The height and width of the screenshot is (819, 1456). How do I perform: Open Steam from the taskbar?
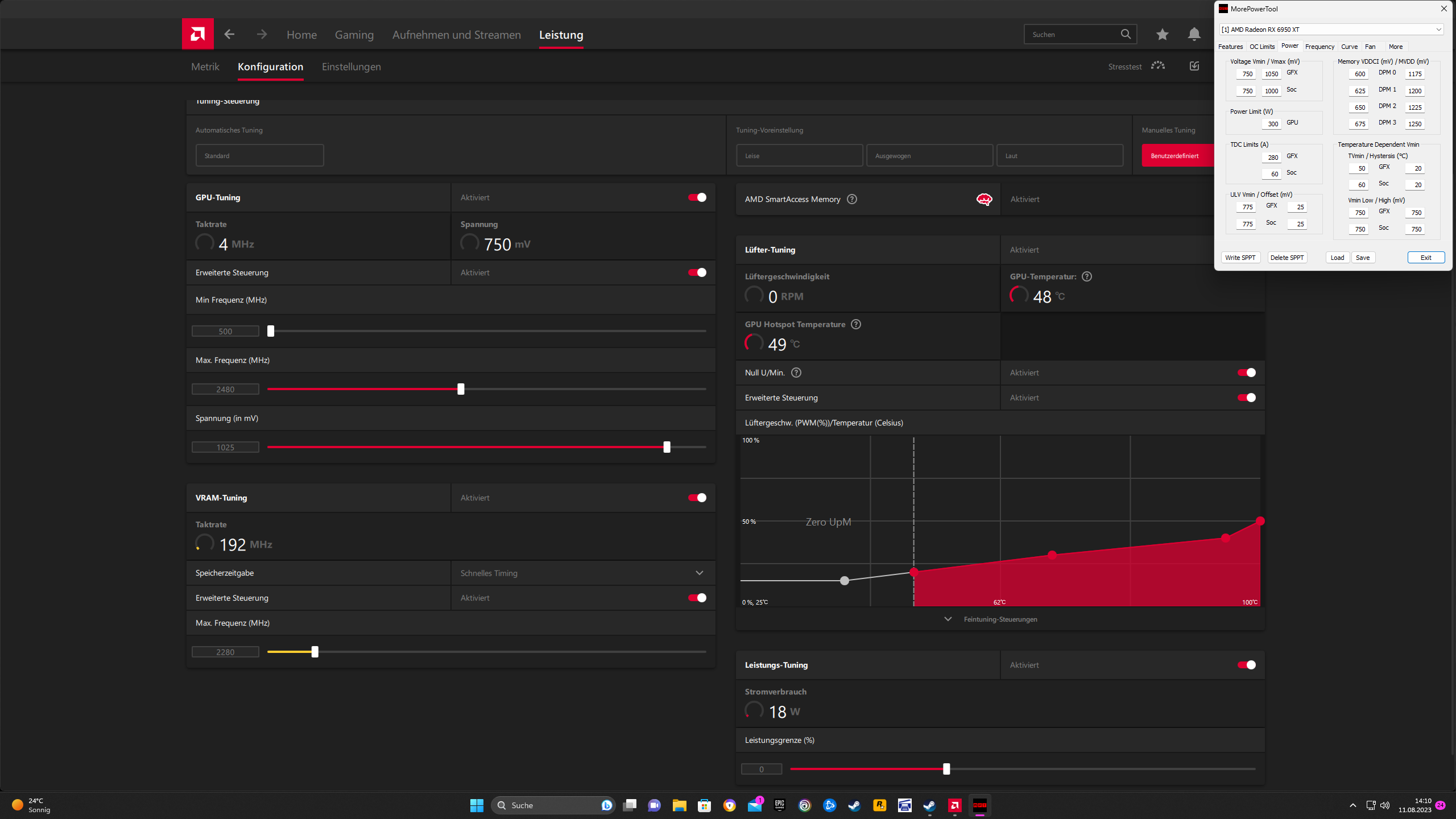(x=854, y=805)
